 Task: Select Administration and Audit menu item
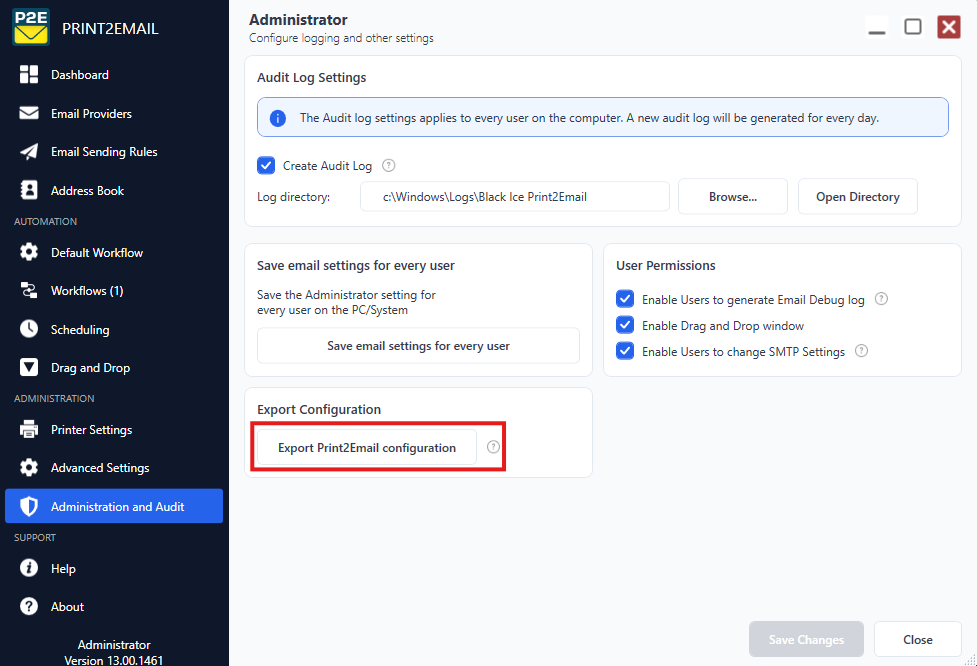tap(114, 507)
